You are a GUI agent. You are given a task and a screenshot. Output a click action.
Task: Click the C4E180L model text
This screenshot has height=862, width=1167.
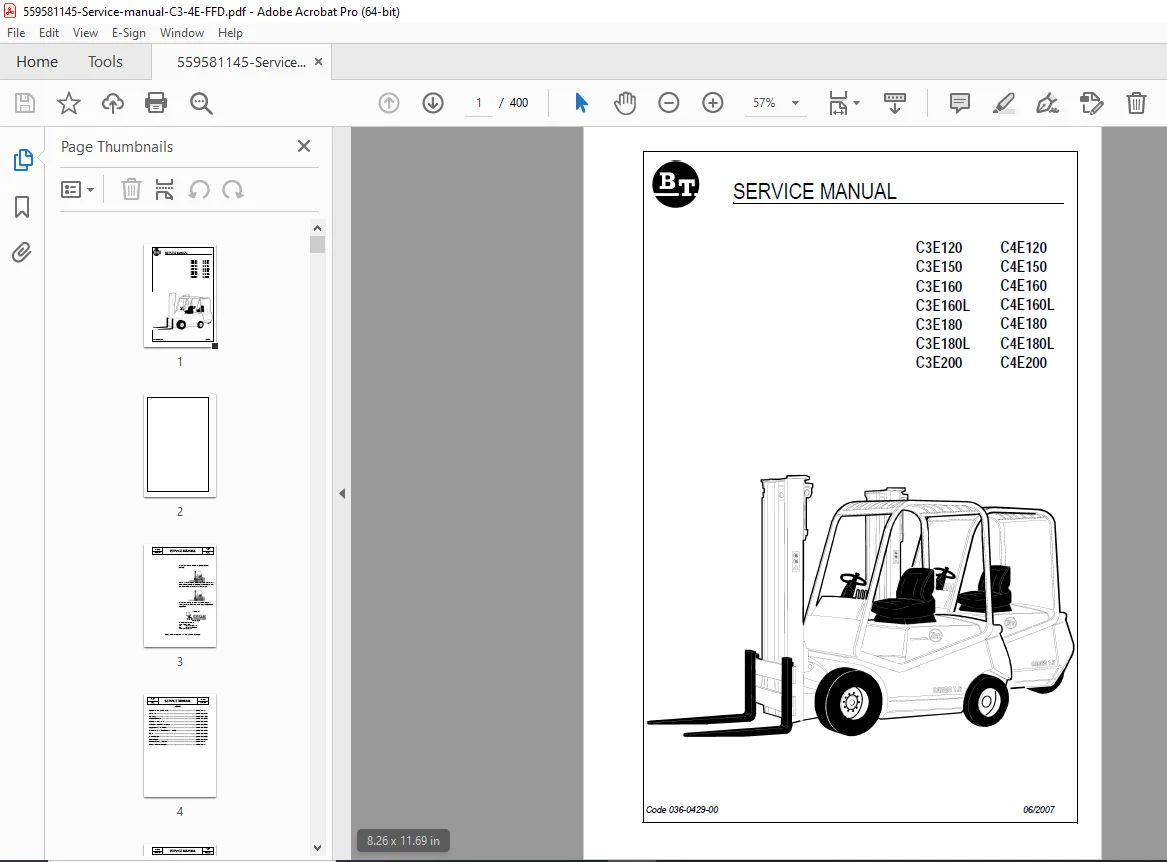(x=1027, y=343)
